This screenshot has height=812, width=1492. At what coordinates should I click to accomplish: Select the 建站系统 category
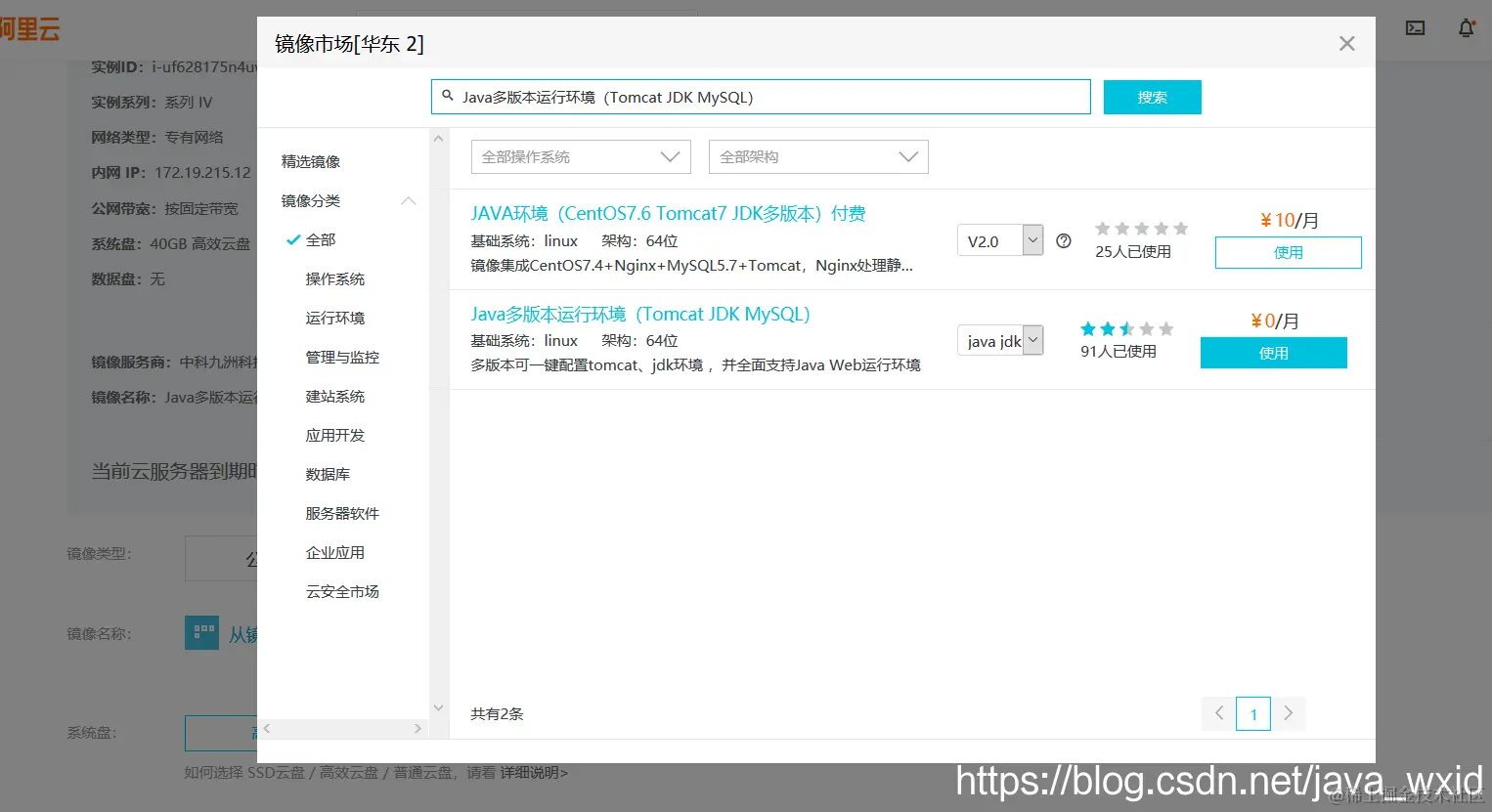pos(335,396)
